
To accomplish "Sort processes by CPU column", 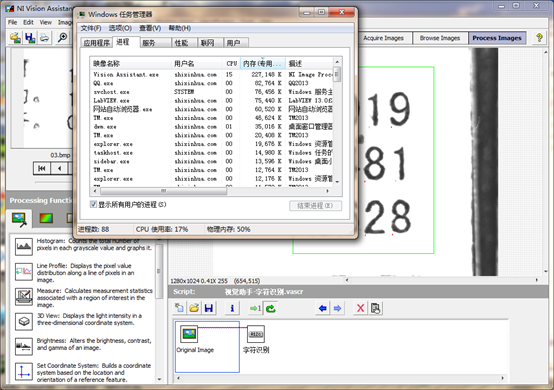I will tap(231, 63).
